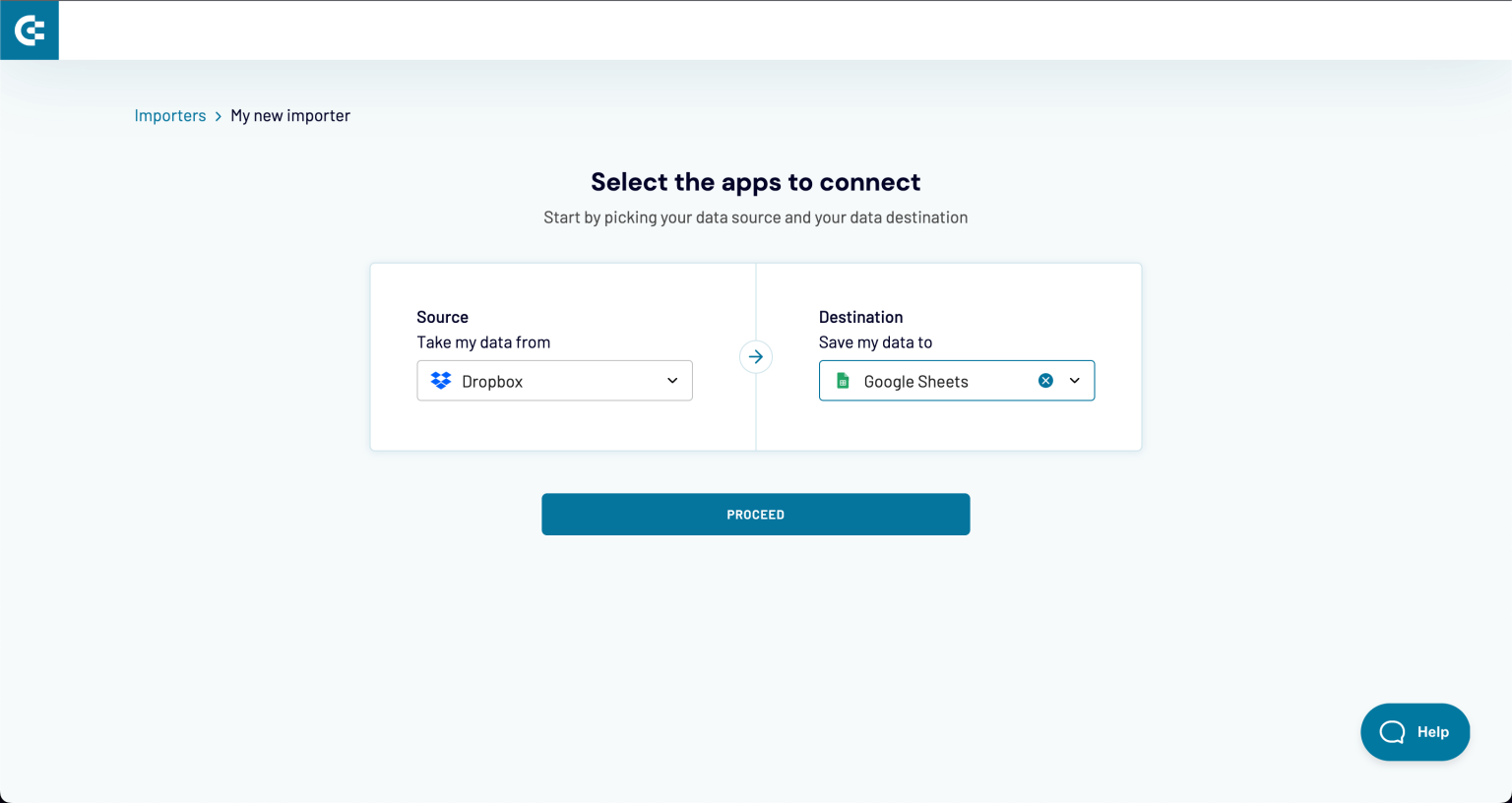The height and width of the screenshot is (803, 1512).
Task: Open the Help chat bubble
Action: point(1415,731)
